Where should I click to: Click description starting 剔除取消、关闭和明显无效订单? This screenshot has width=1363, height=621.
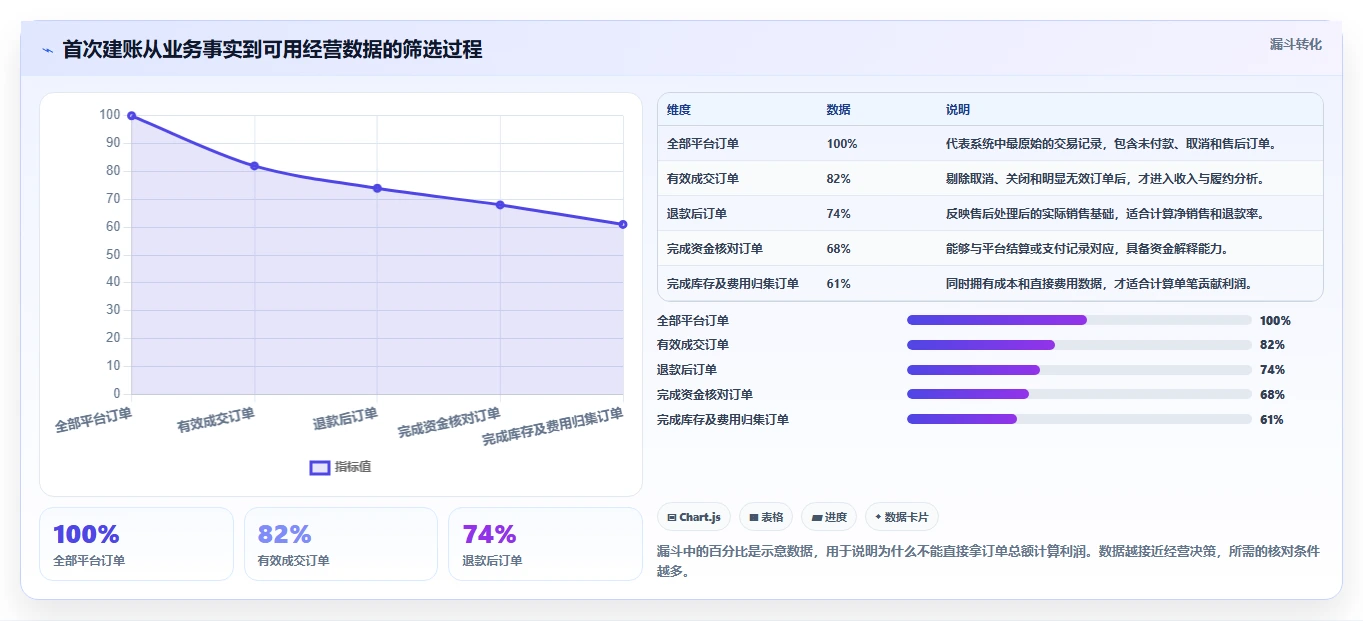[1108, 179]
